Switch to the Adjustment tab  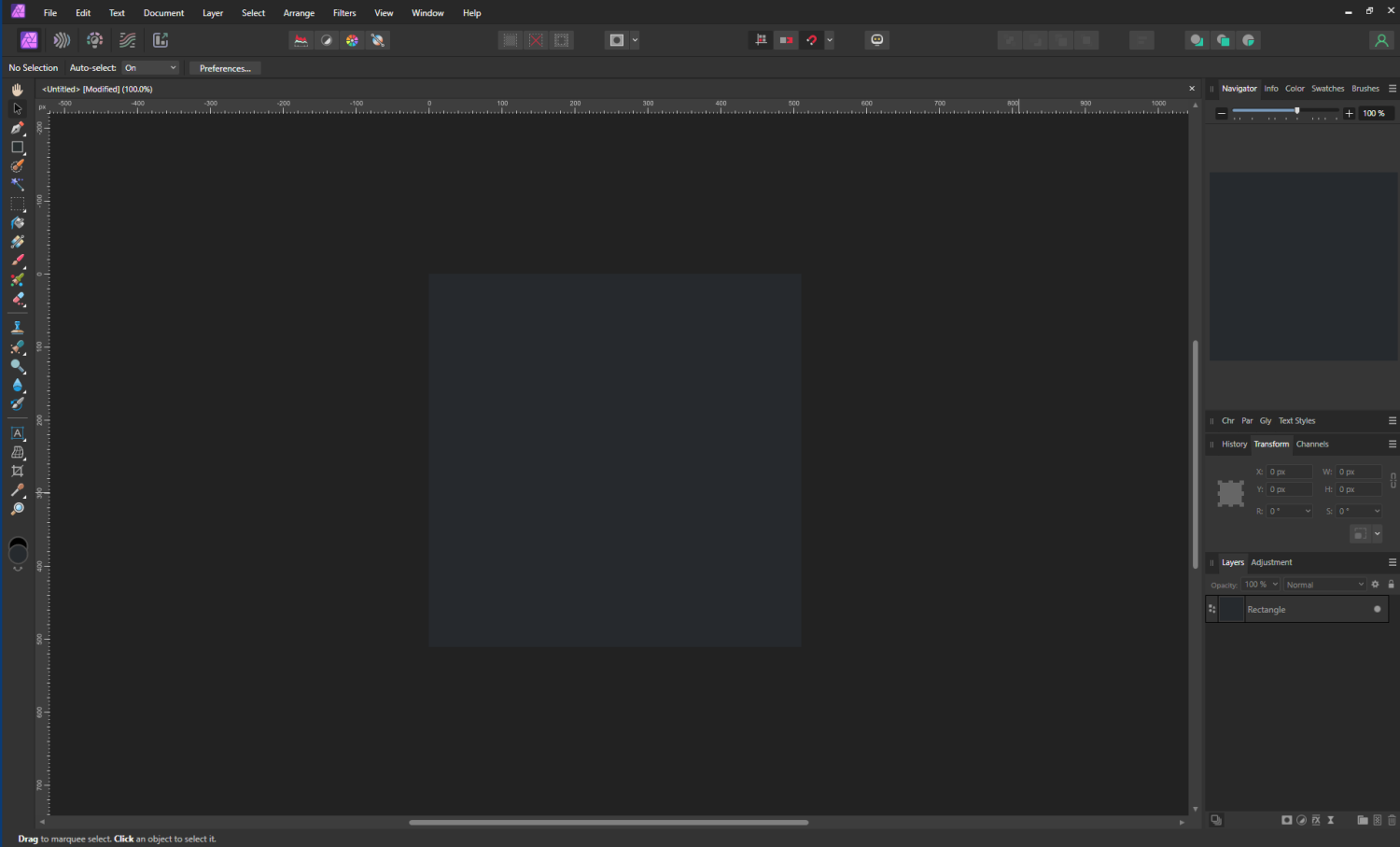pos(1271,562)
